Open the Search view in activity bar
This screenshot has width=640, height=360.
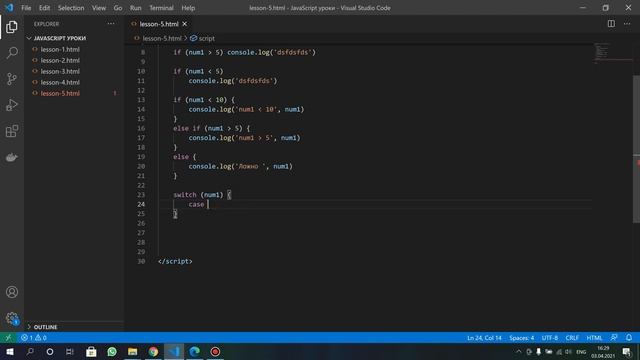[x=12, y=53]
